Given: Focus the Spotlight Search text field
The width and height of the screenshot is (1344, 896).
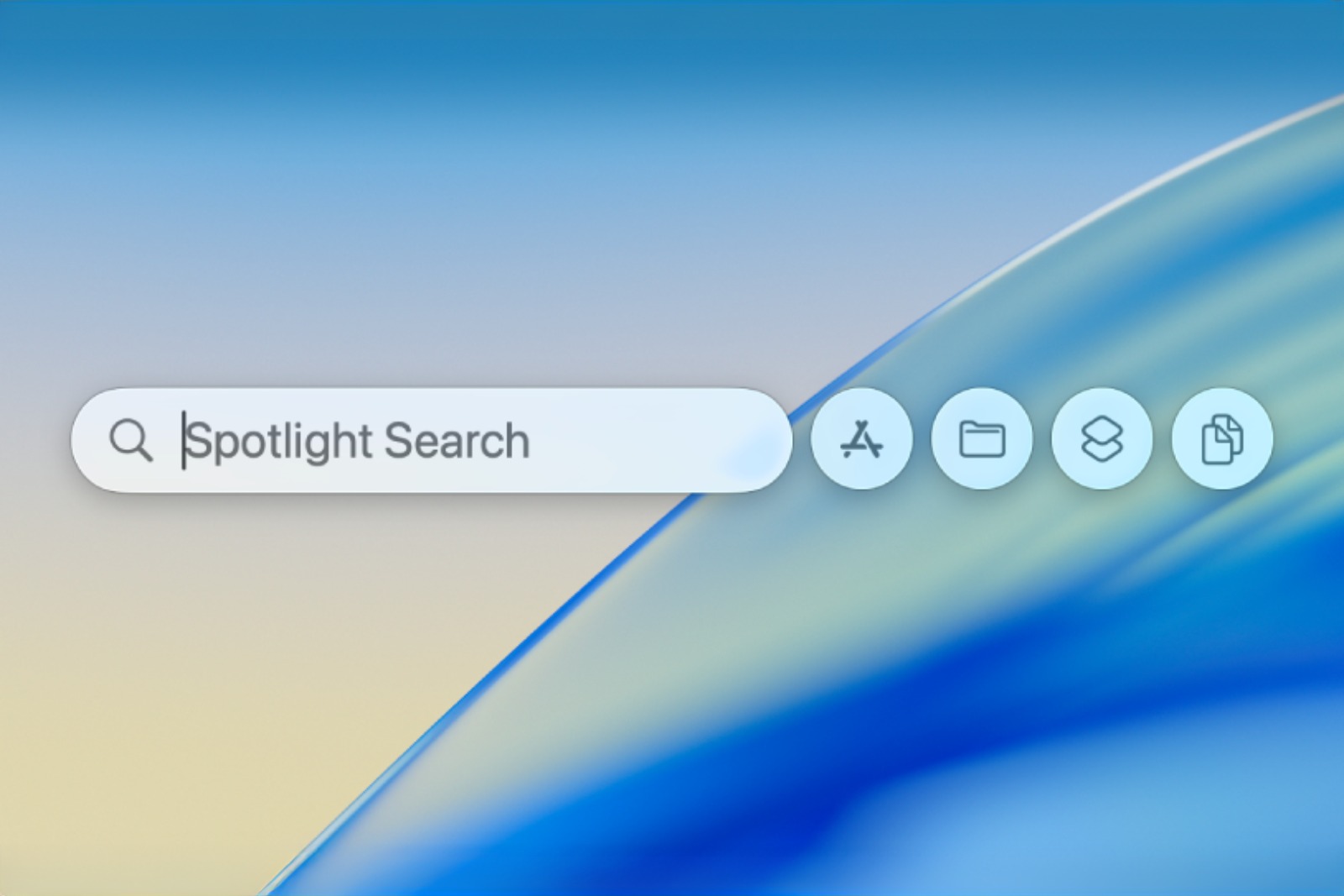Looking at the screenshot, I should tap(431, 440).
